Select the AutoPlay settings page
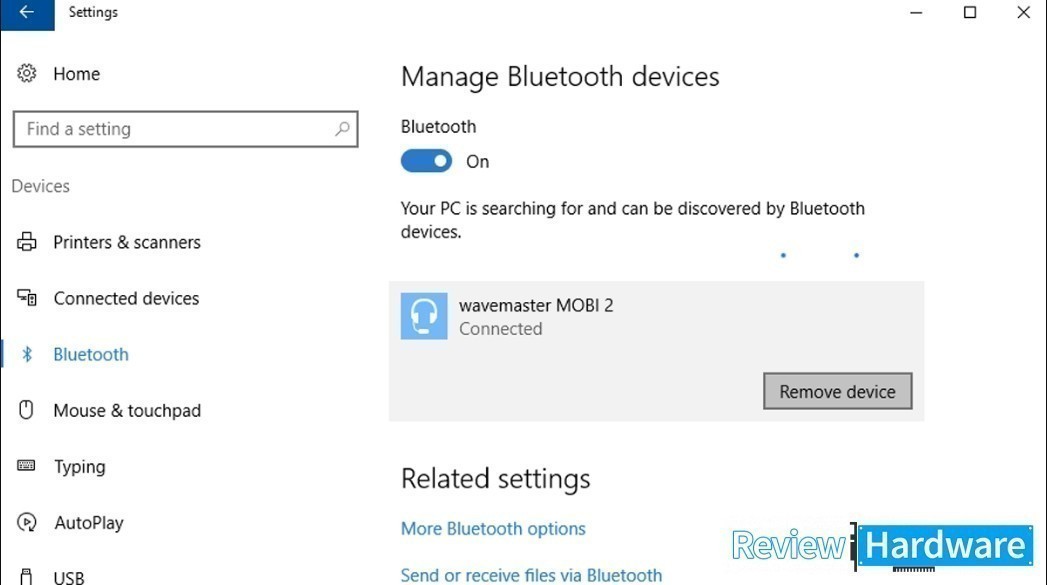Screen dimensions: 1047x585 pyautogui.click(x=89, y=522)
